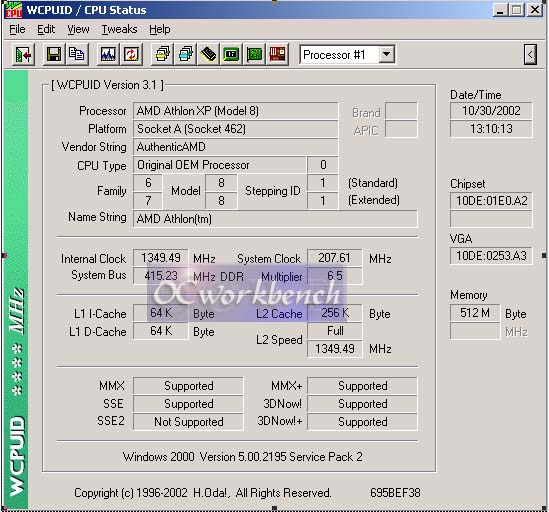Click the Platform field Socket A
Image resolution: width=549 pixels, height=512 pixels.
[x=235, y=129]
